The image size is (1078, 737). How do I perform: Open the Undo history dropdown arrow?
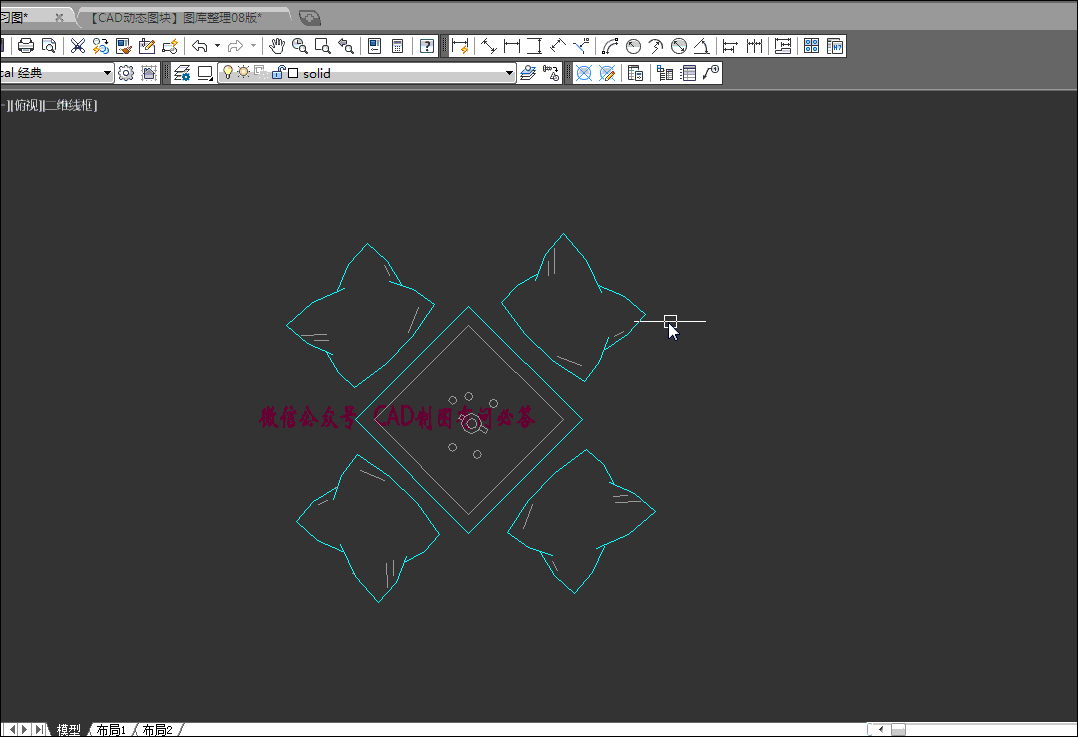click(x=217, y=46)
